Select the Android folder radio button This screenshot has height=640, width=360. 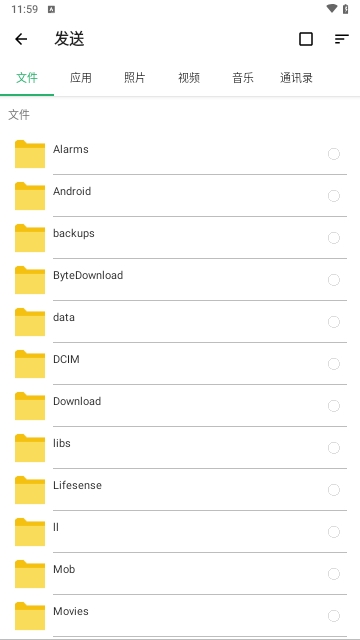[x=333, y=196]
